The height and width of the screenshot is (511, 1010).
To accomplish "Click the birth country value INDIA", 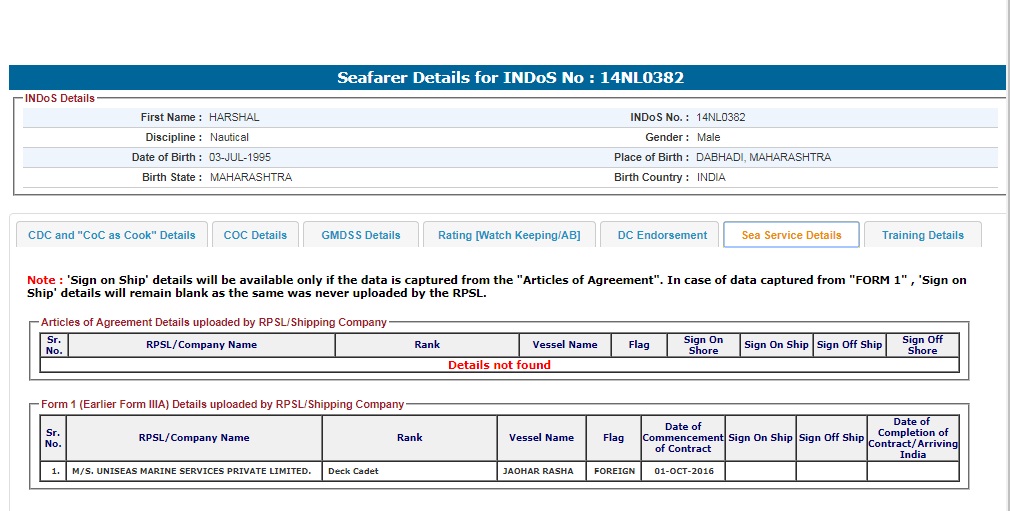I will pos(711,177).
